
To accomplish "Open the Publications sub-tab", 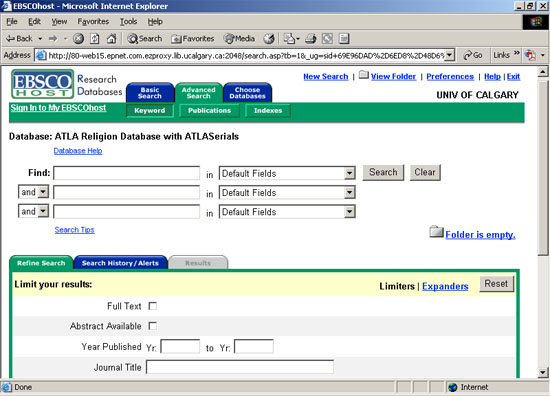I will click(x=209, y=110).
